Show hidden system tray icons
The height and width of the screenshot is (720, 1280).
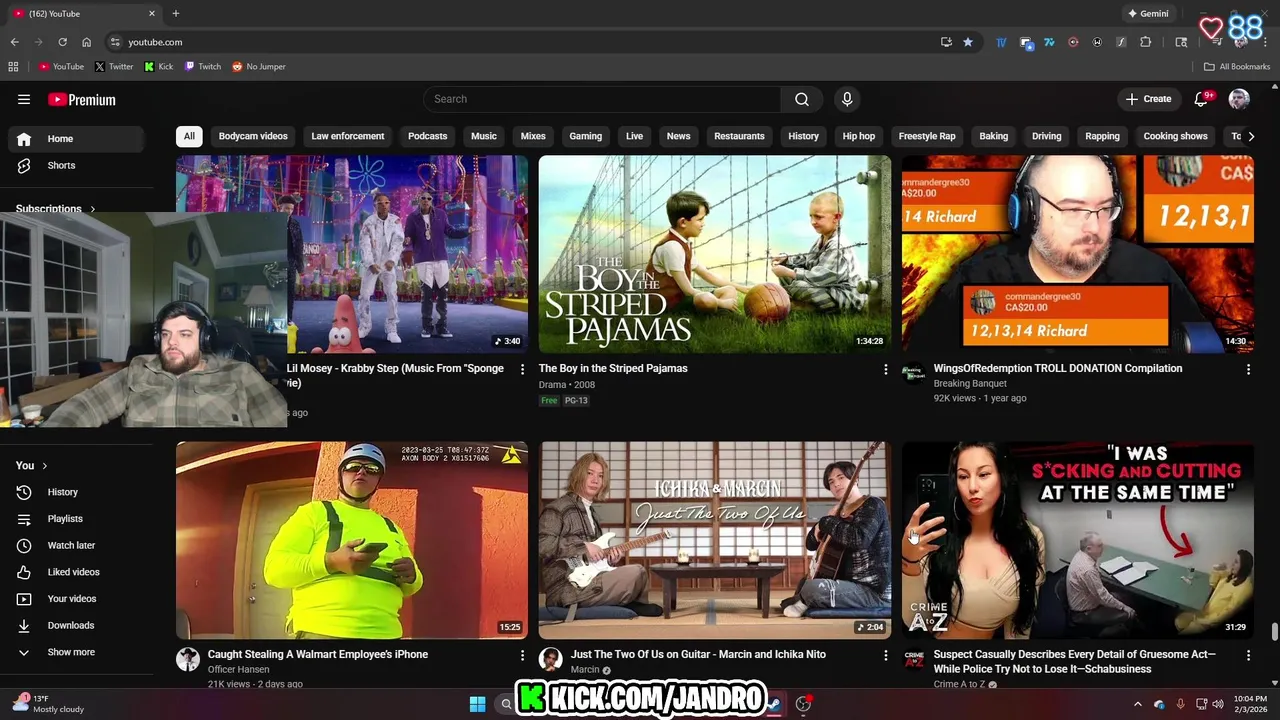1137,704
